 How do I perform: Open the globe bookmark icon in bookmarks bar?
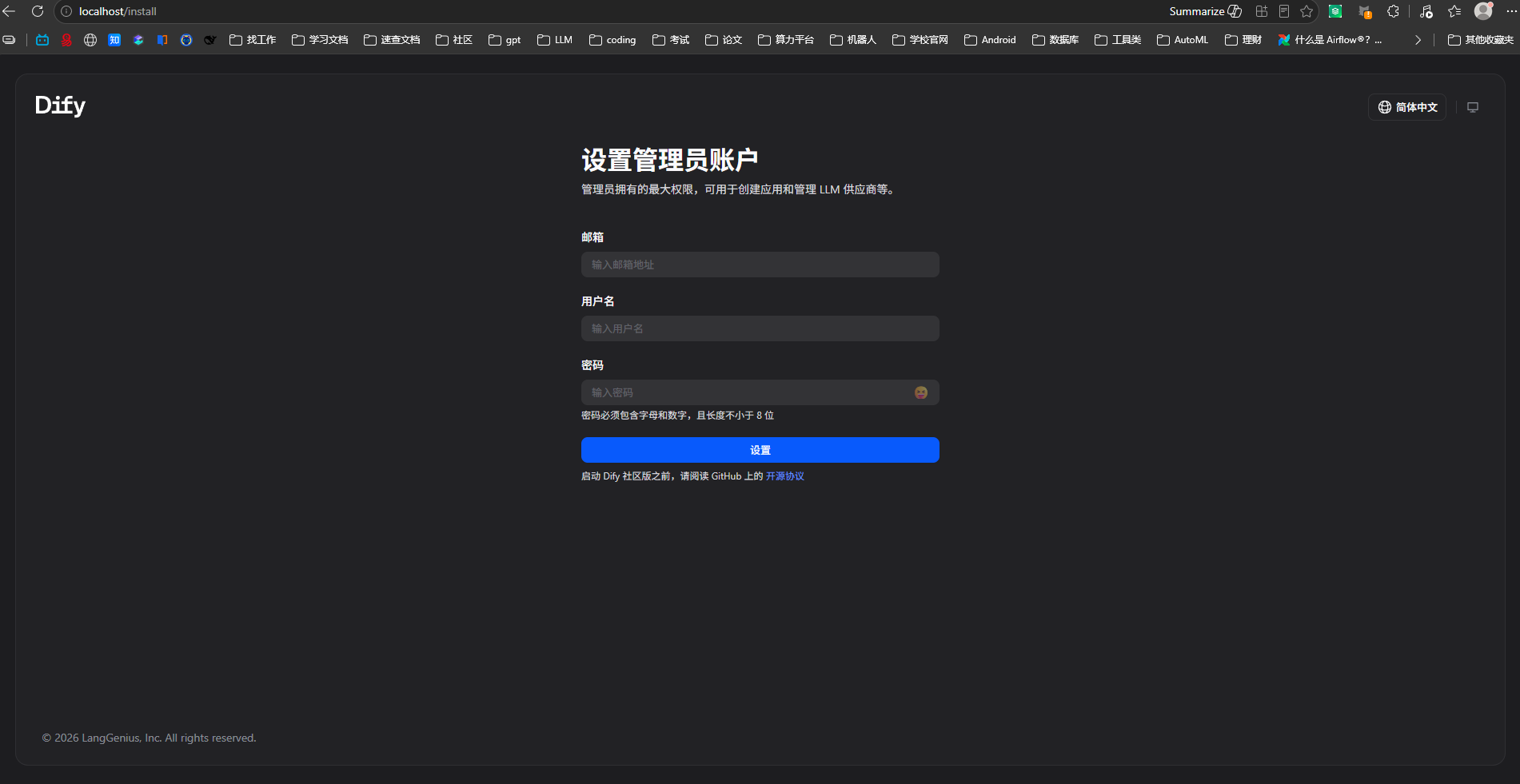tap(90, 40)
